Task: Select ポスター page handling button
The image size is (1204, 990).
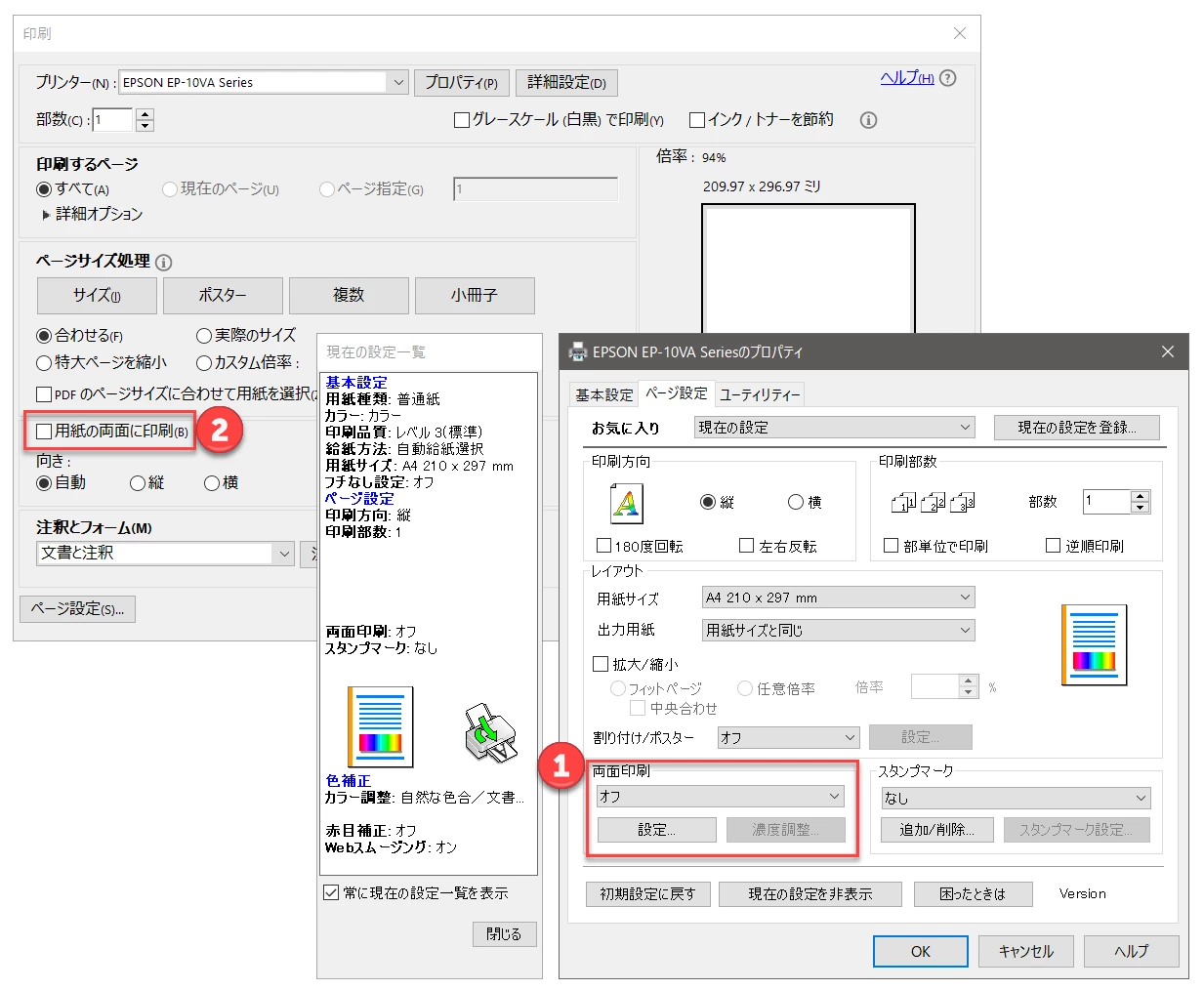Action: click(x=223, y=295)
